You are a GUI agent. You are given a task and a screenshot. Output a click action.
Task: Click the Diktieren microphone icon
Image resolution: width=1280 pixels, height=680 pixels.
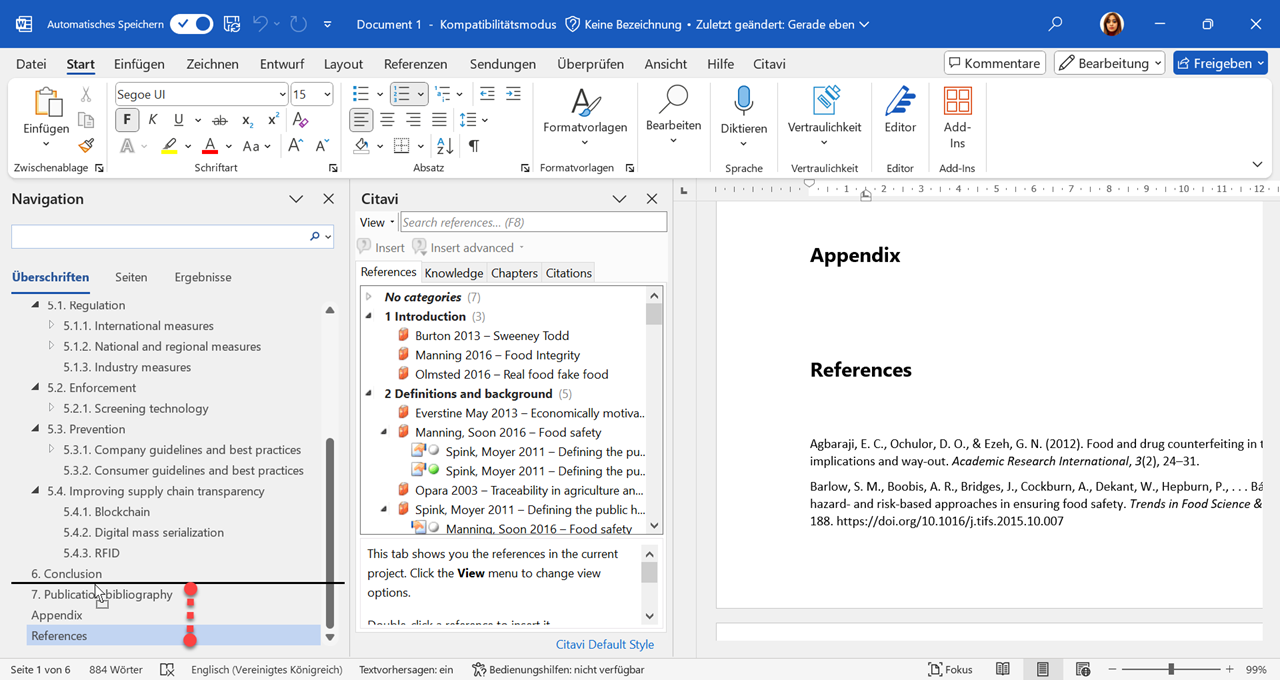743,102
